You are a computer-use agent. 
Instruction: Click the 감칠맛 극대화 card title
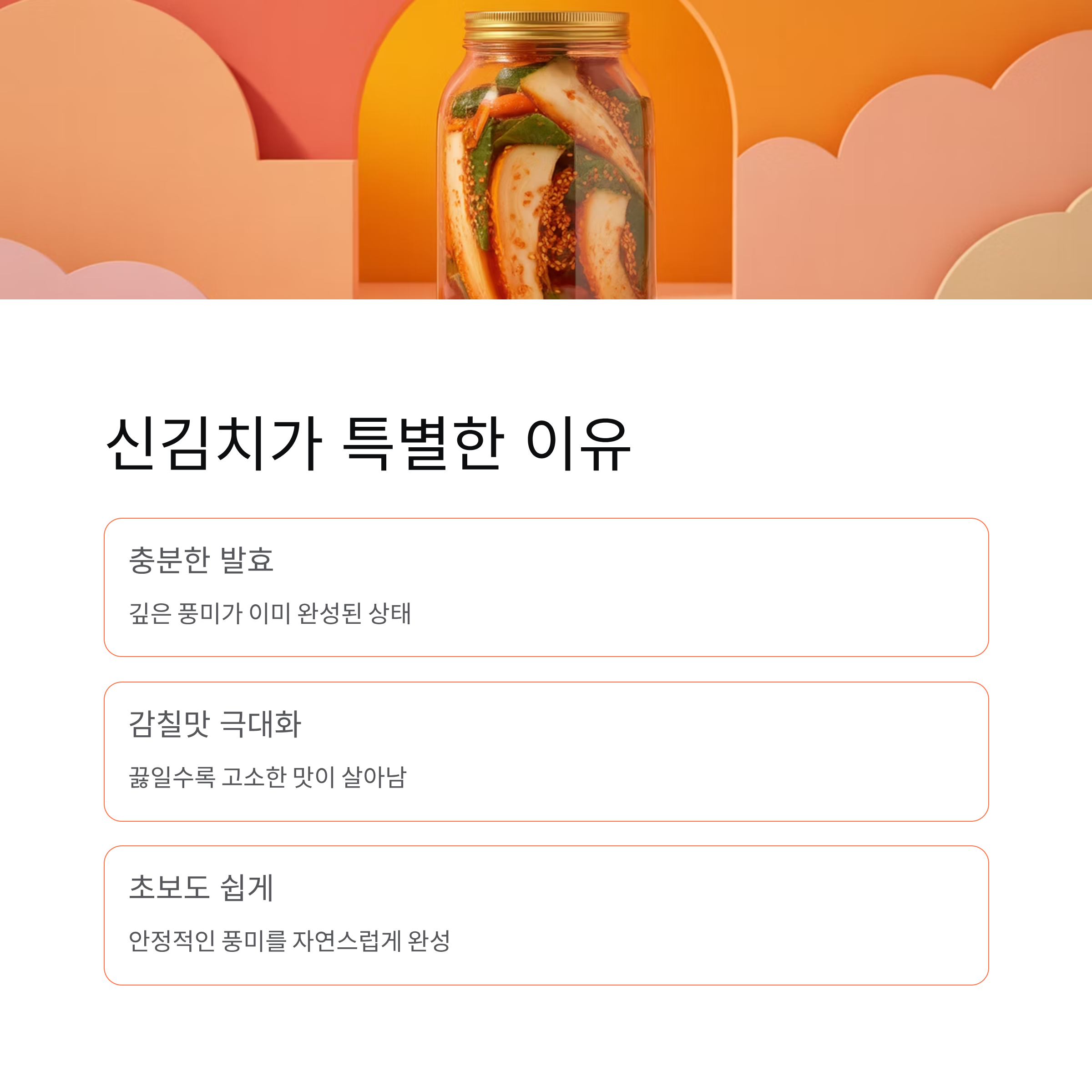point(215,724)
